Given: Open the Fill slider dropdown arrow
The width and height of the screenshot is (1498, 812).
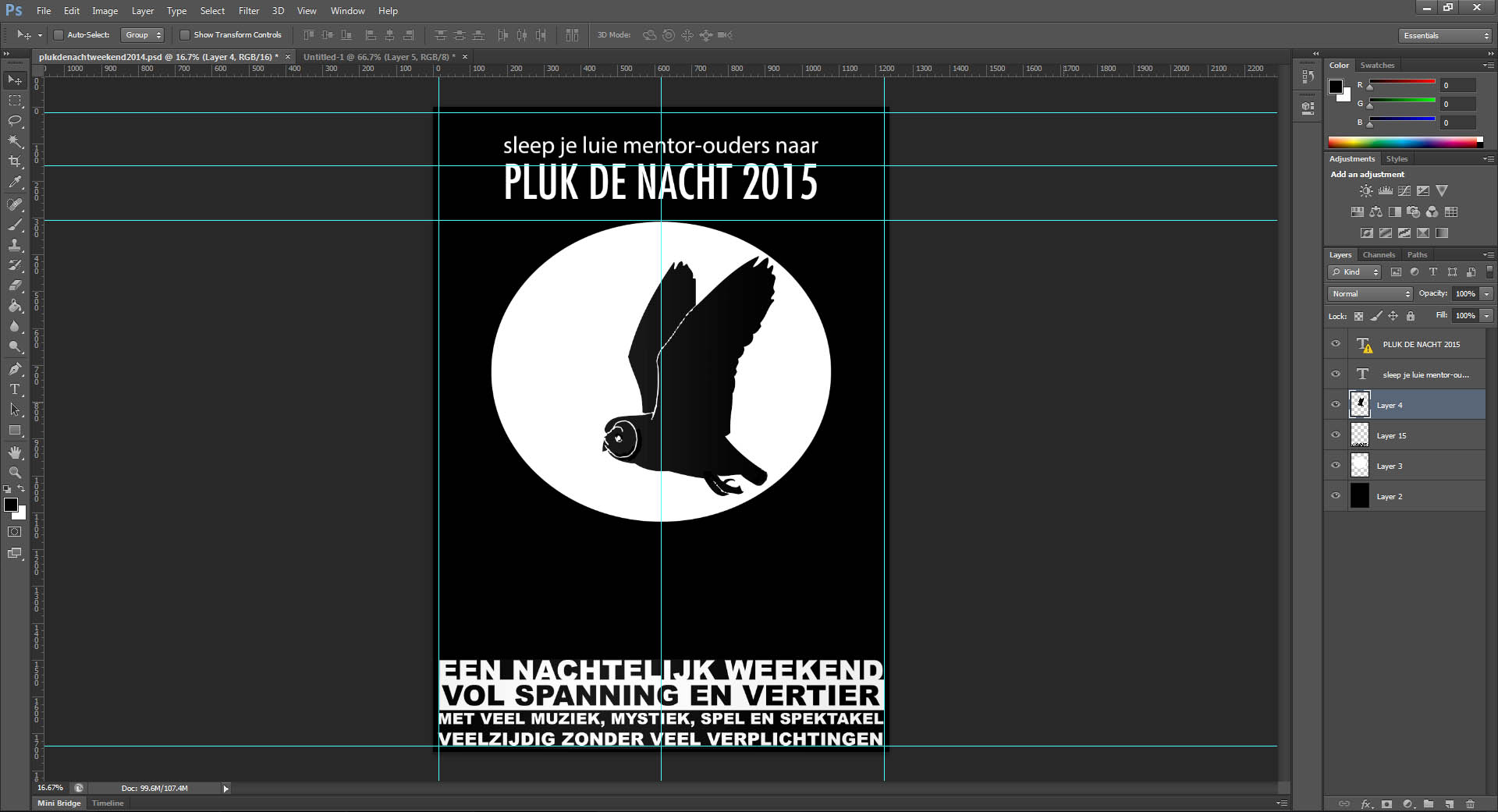Looking at the screenshot, I should 1486,315.
